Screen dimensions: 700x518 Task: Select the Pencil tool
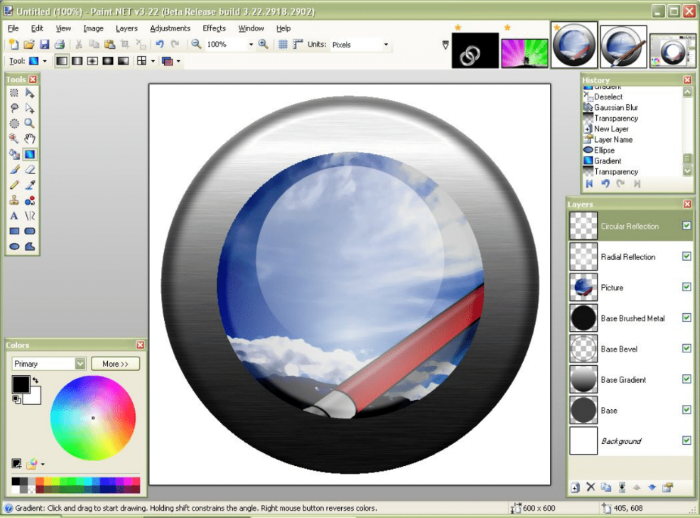pyautogui.click(x=14, y=185)
